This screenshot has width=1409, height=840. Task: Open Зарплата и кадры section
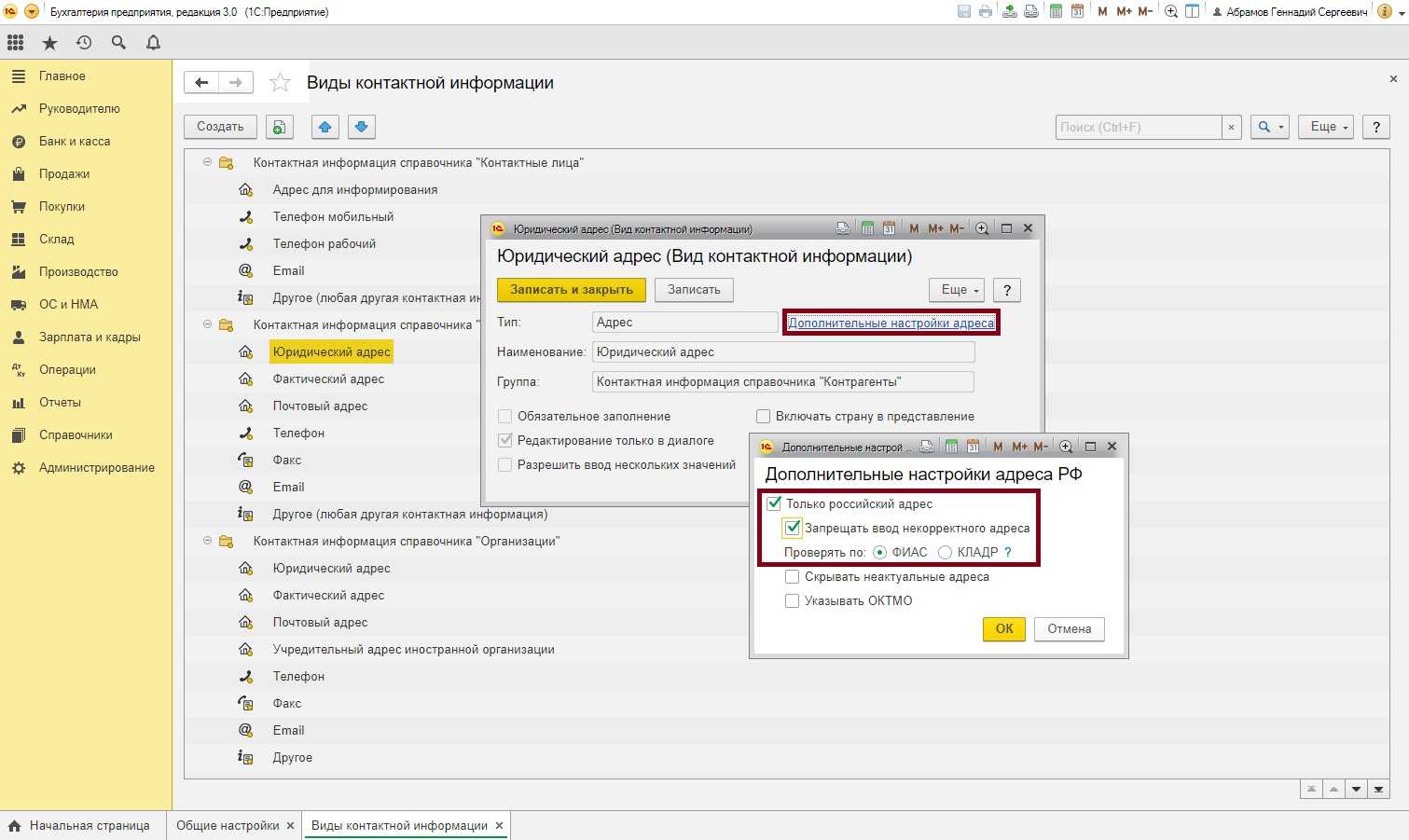(90, 337)
